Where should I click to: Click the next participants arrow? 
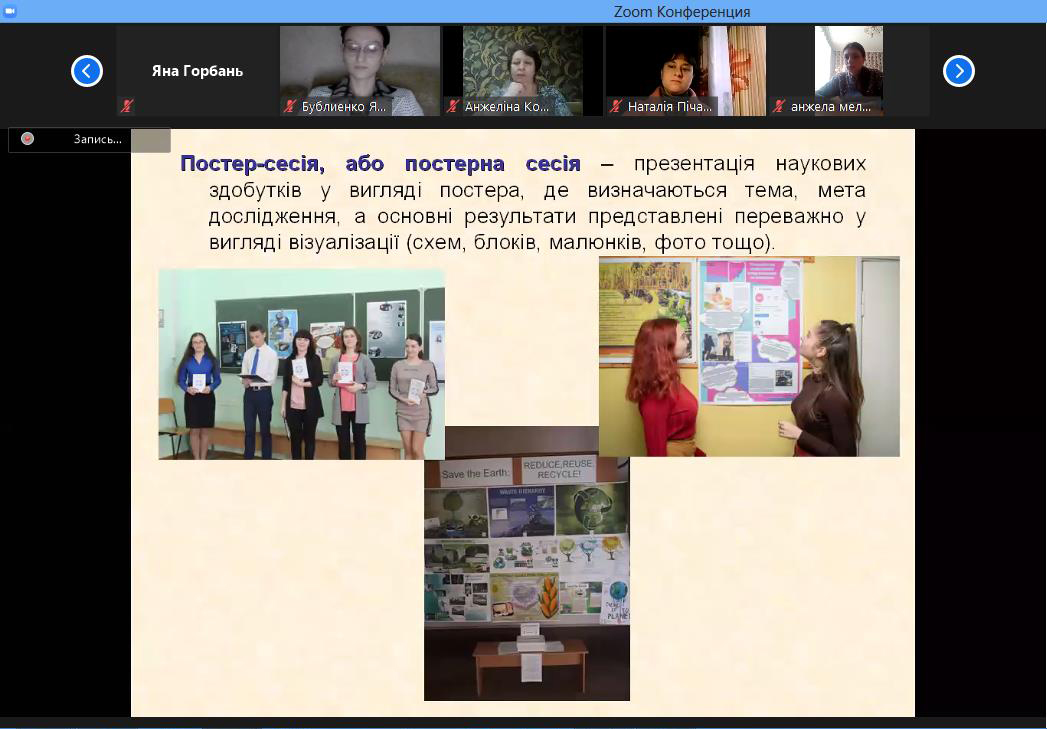(x=958, y=71)
